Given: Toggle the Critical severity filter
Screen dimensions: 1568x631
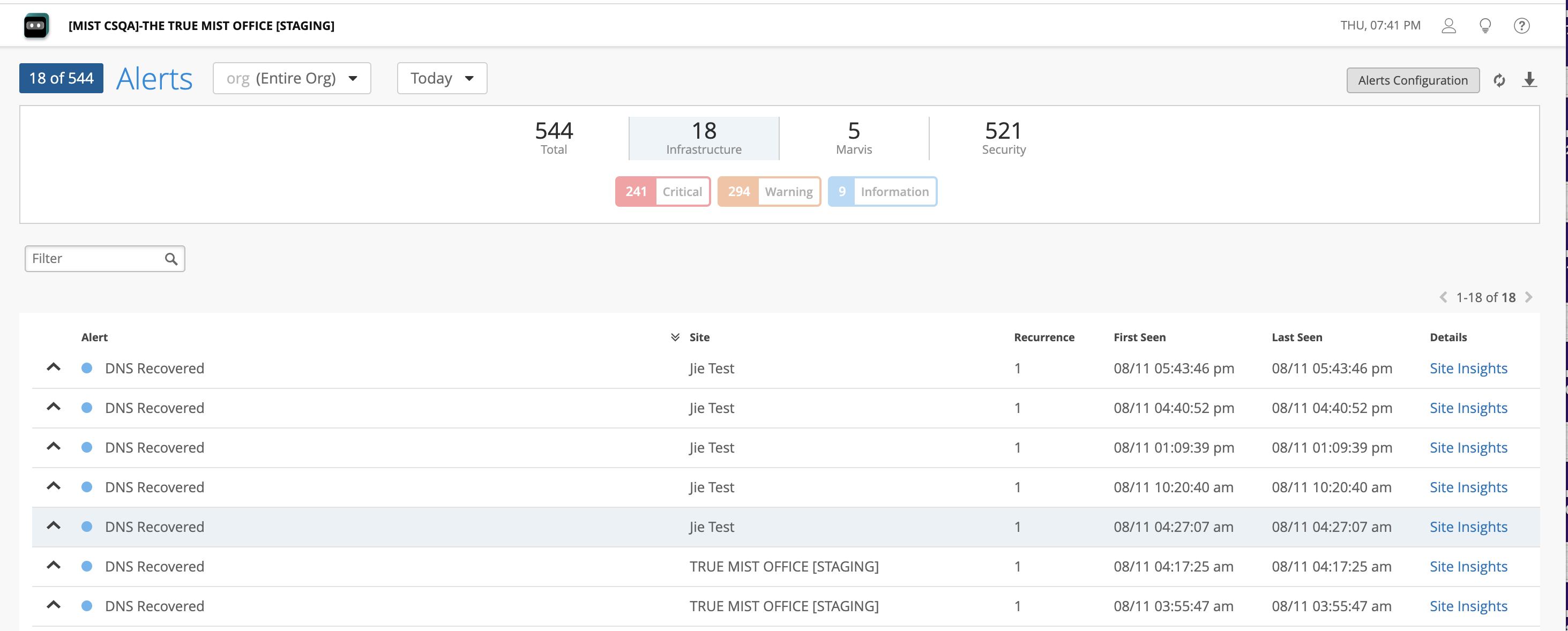Looking at the screenshot, I should [x=662, y=192].
